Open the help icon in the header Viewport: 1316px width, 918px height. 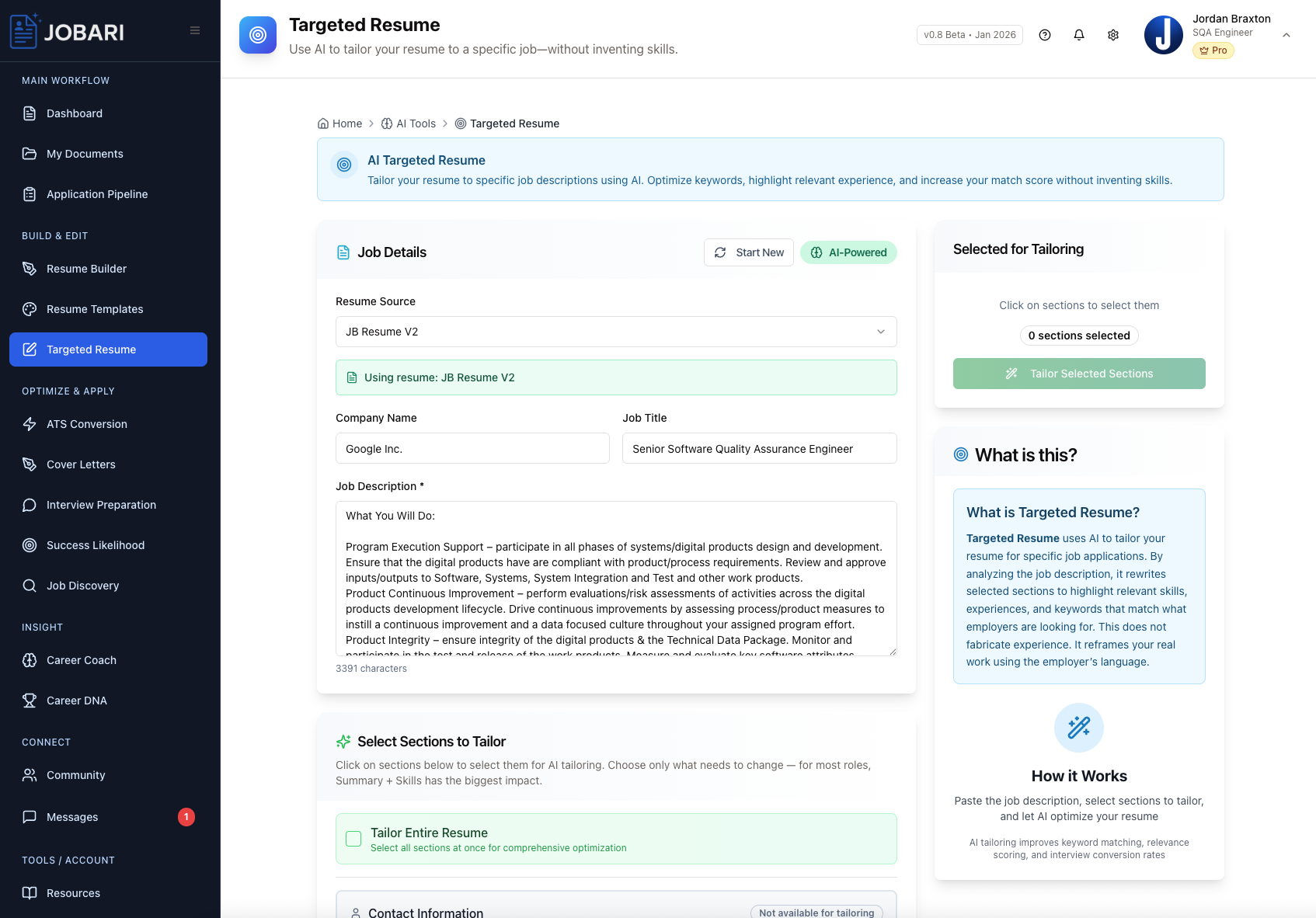pyautogui.click(x=1044, y=35)
